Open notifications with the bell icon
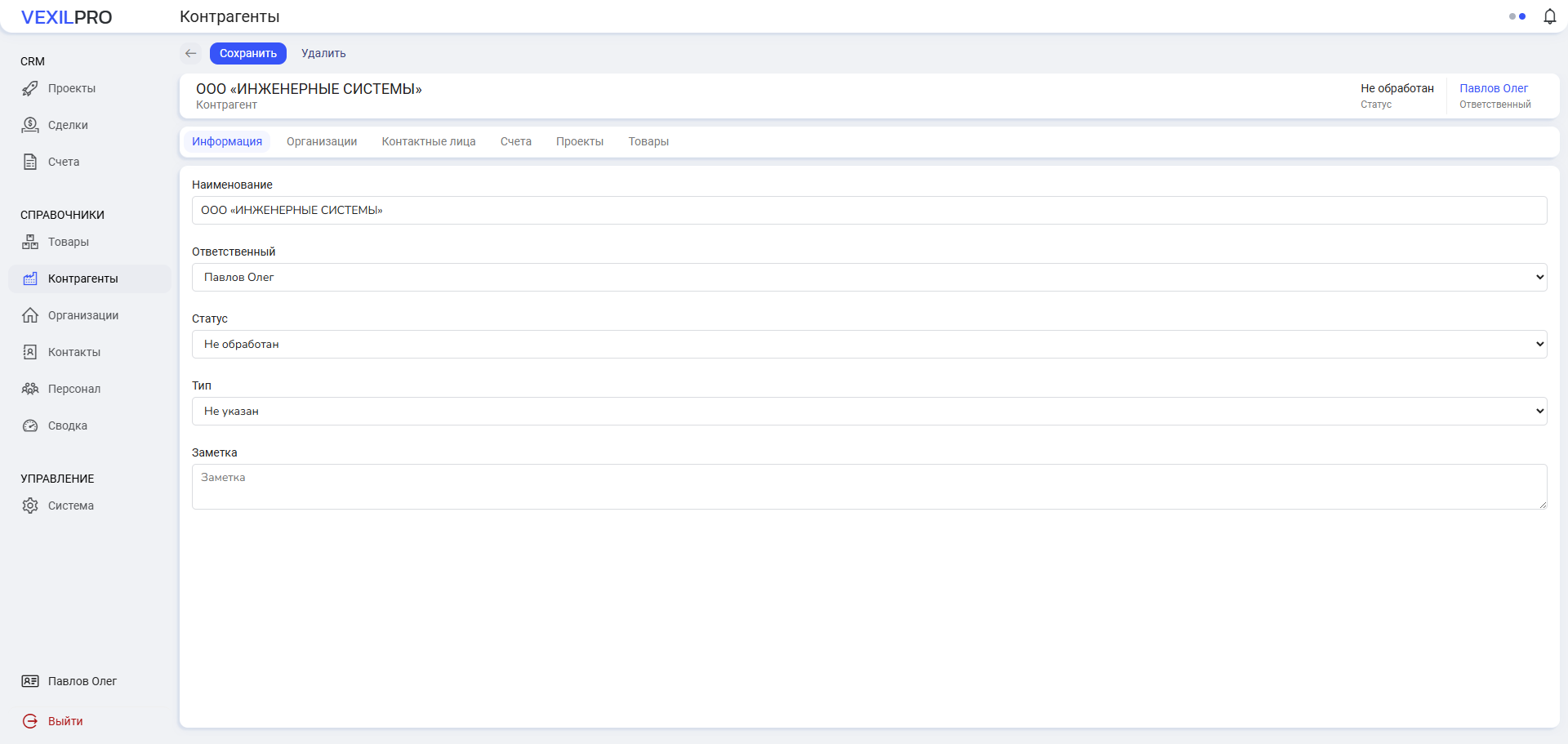 (1549, 16)
